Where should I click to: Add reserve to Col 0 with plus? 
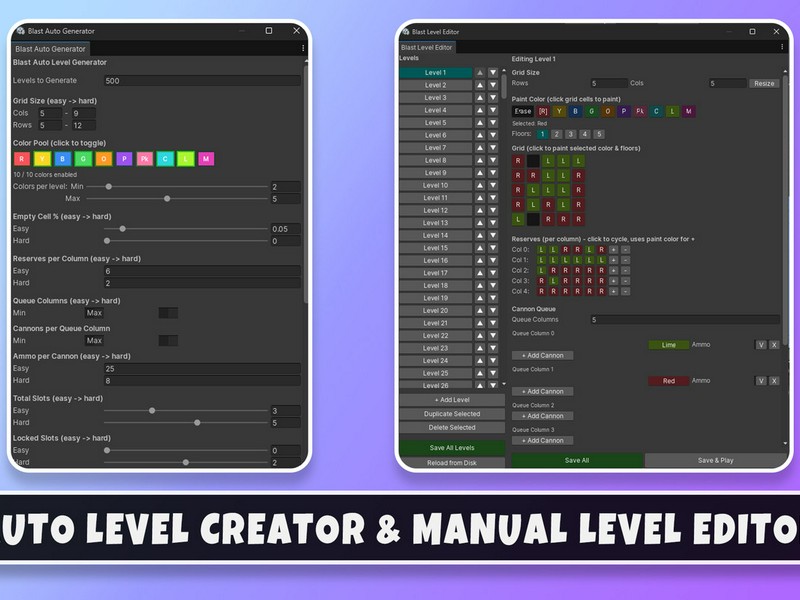point(613,250)
